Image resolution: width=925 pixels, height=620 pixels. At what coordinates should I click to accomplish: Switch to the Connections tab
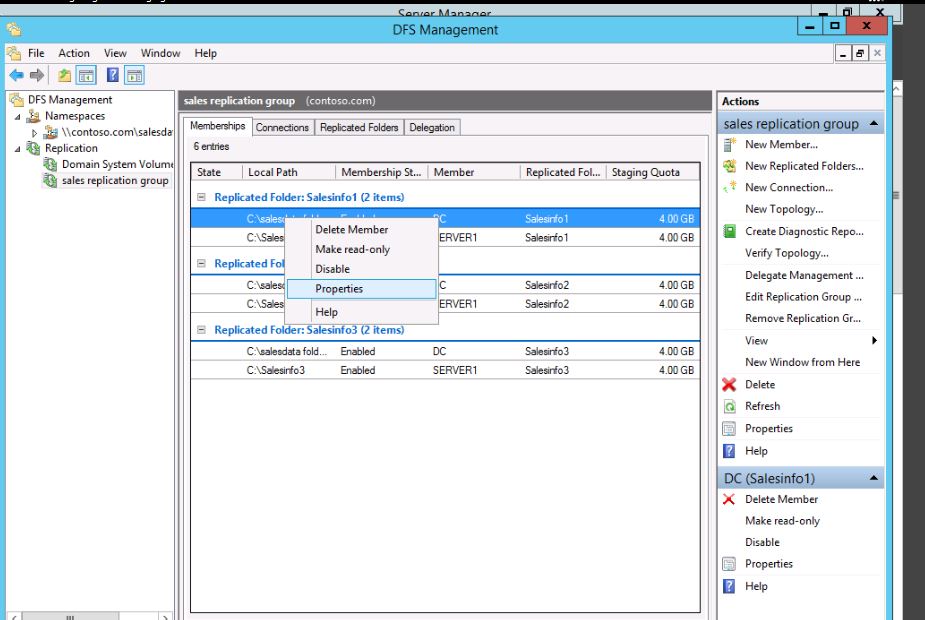(x=282, y=127)
